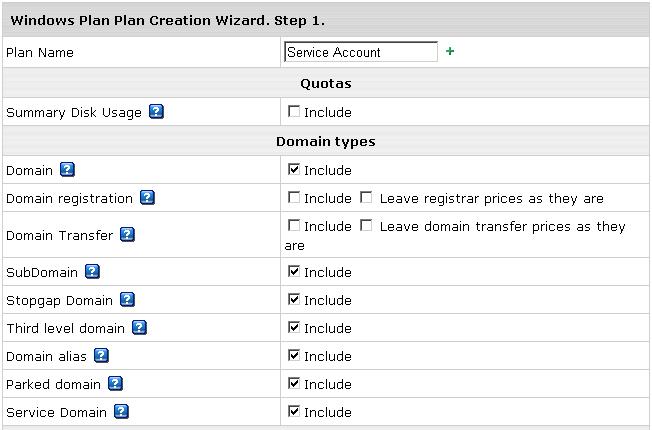652x430 pixels.
Task: Open help next to Parked domain
Action: click(x=115, y=383)
